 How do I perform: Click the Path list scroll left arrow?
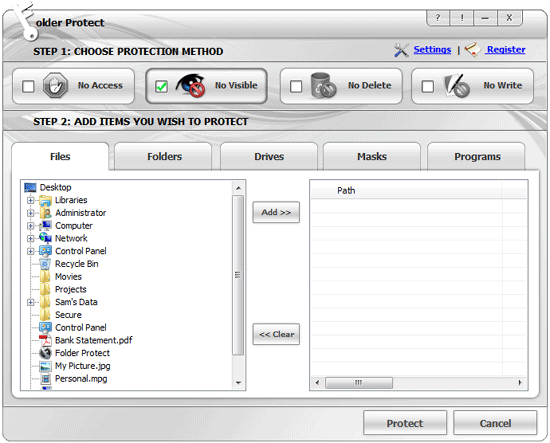pyautogui.click(x=317, y=383)
